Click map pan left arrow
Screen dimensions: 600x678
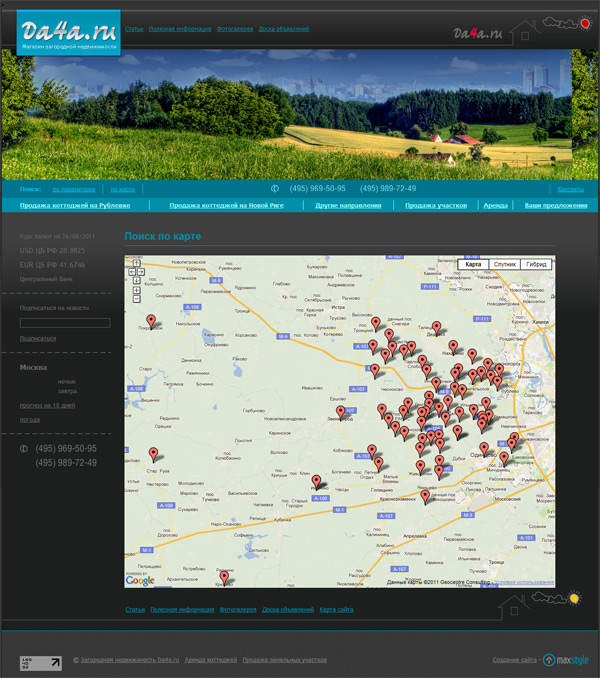coord(131,271)
